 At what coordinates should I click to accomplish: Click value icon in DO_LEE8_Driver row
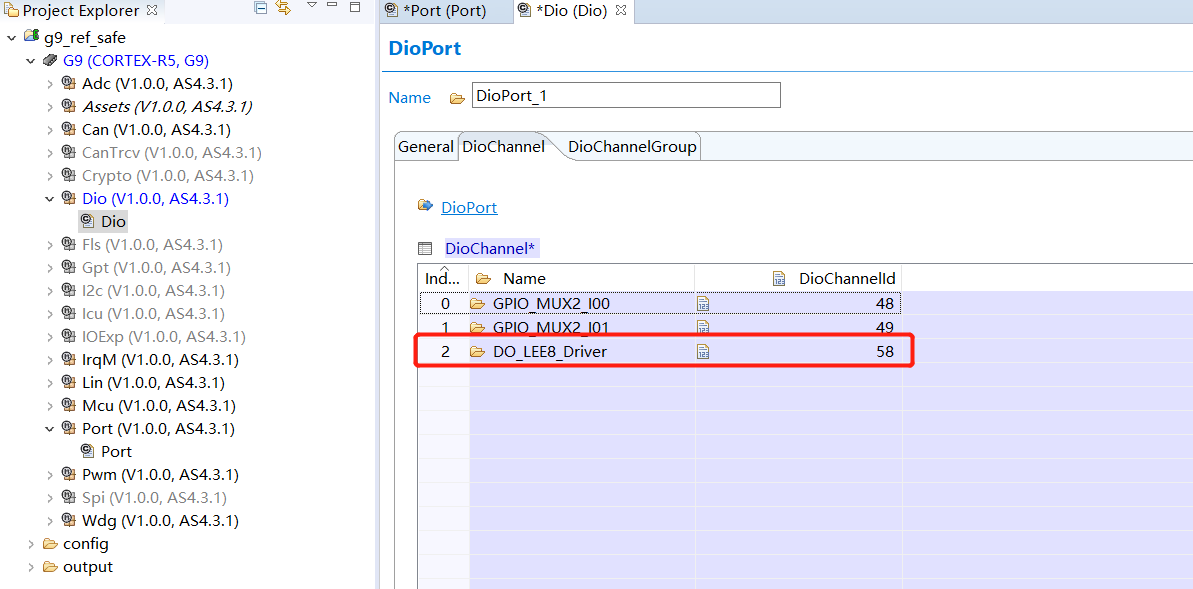[x=704, y=352]
